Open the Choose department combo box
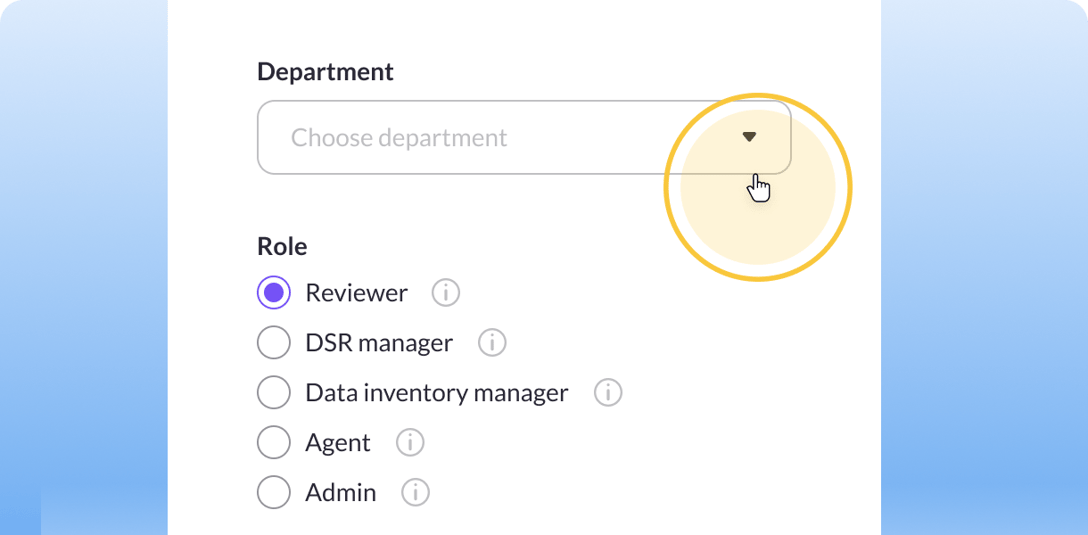This screenshot has width=1088, height=535. pos(524,137)
